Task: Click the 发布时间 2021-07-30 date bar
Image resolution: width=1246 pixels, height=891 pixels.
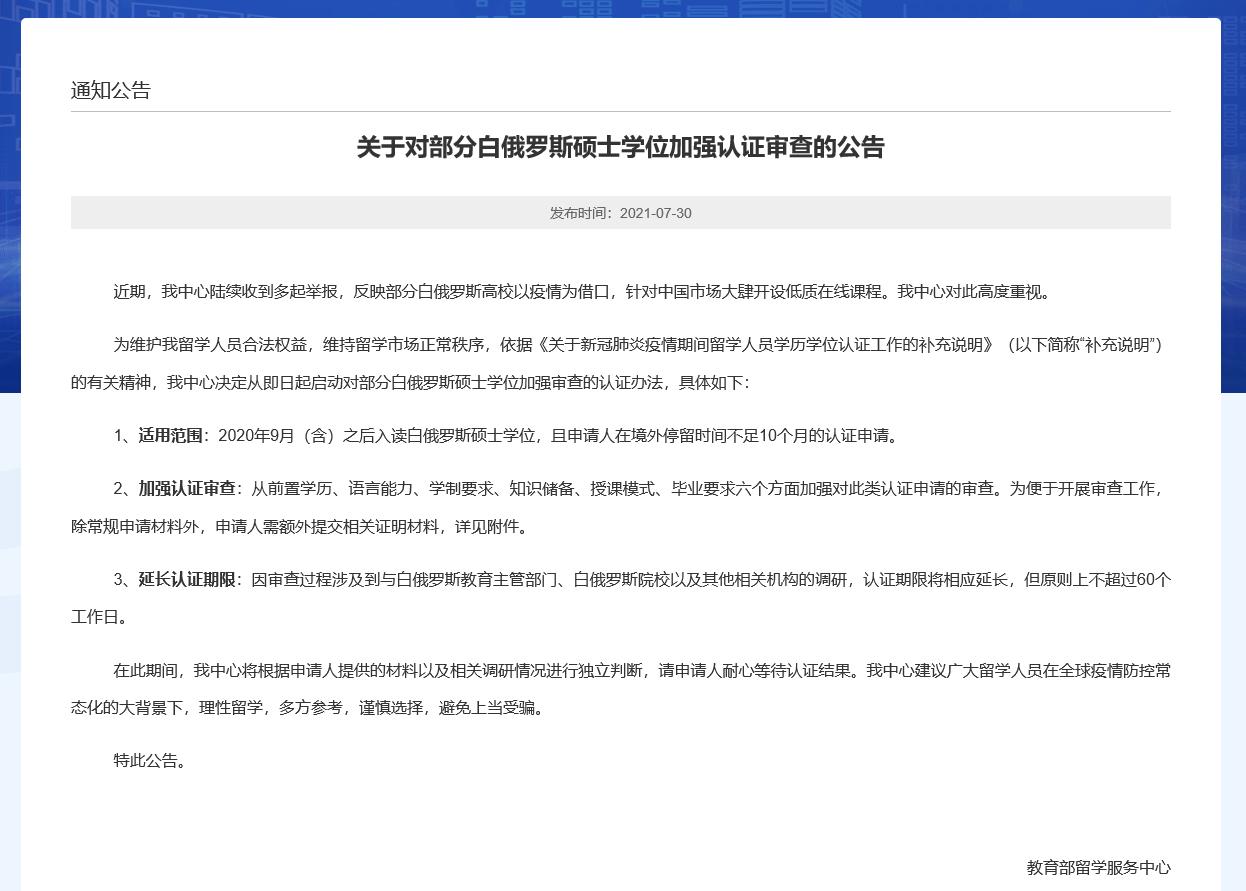Action: (620, 213)
